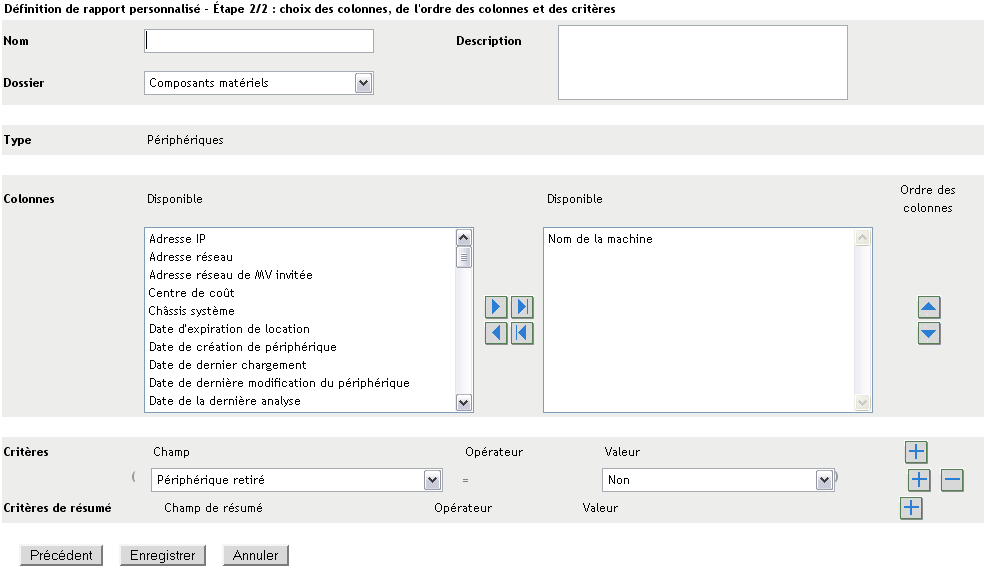Select Nom de la machine column

[x=600, y=239]
